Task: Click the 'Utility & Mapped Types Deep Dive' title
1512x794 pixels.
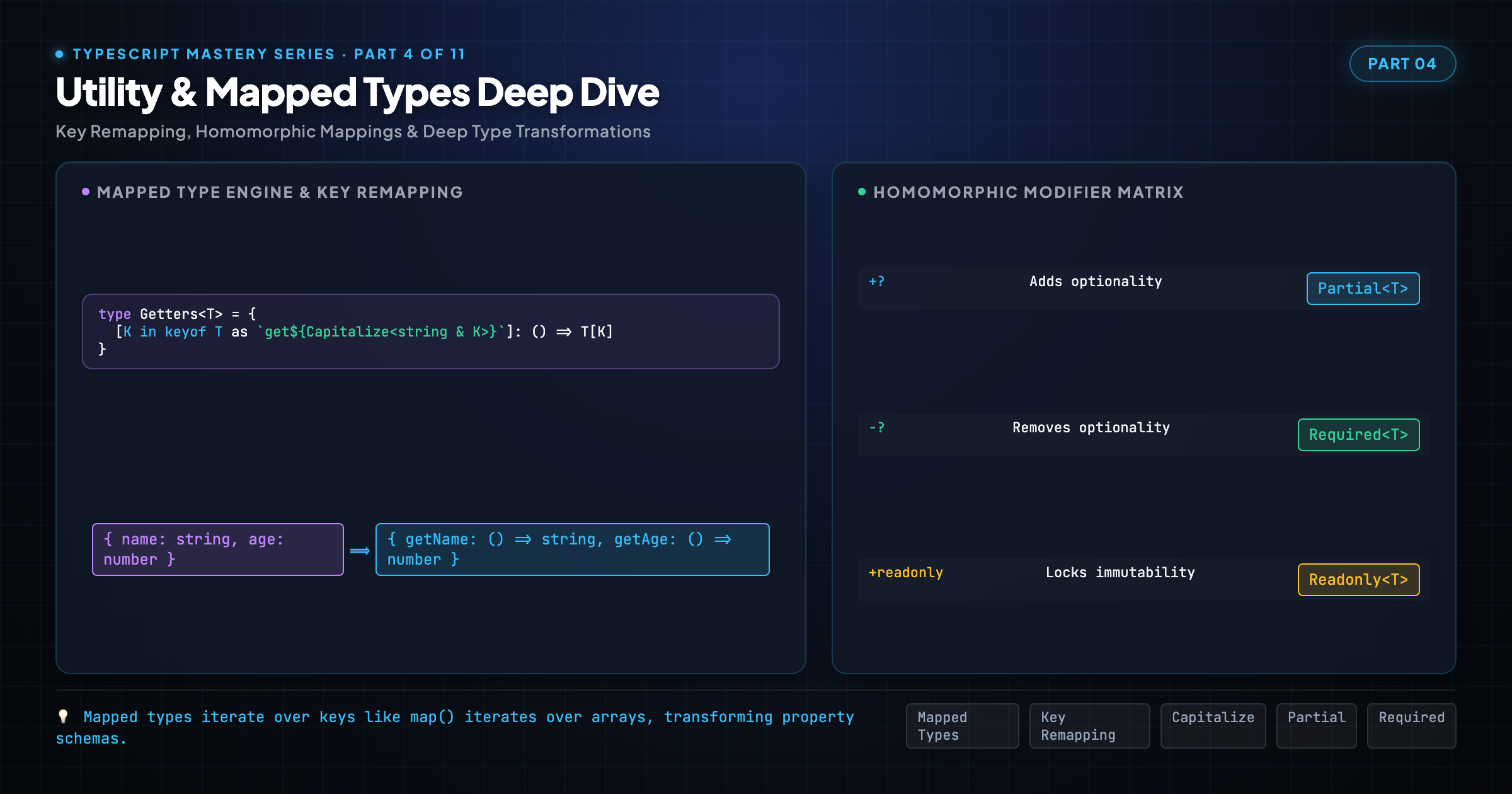Action: tap(357, 93)
